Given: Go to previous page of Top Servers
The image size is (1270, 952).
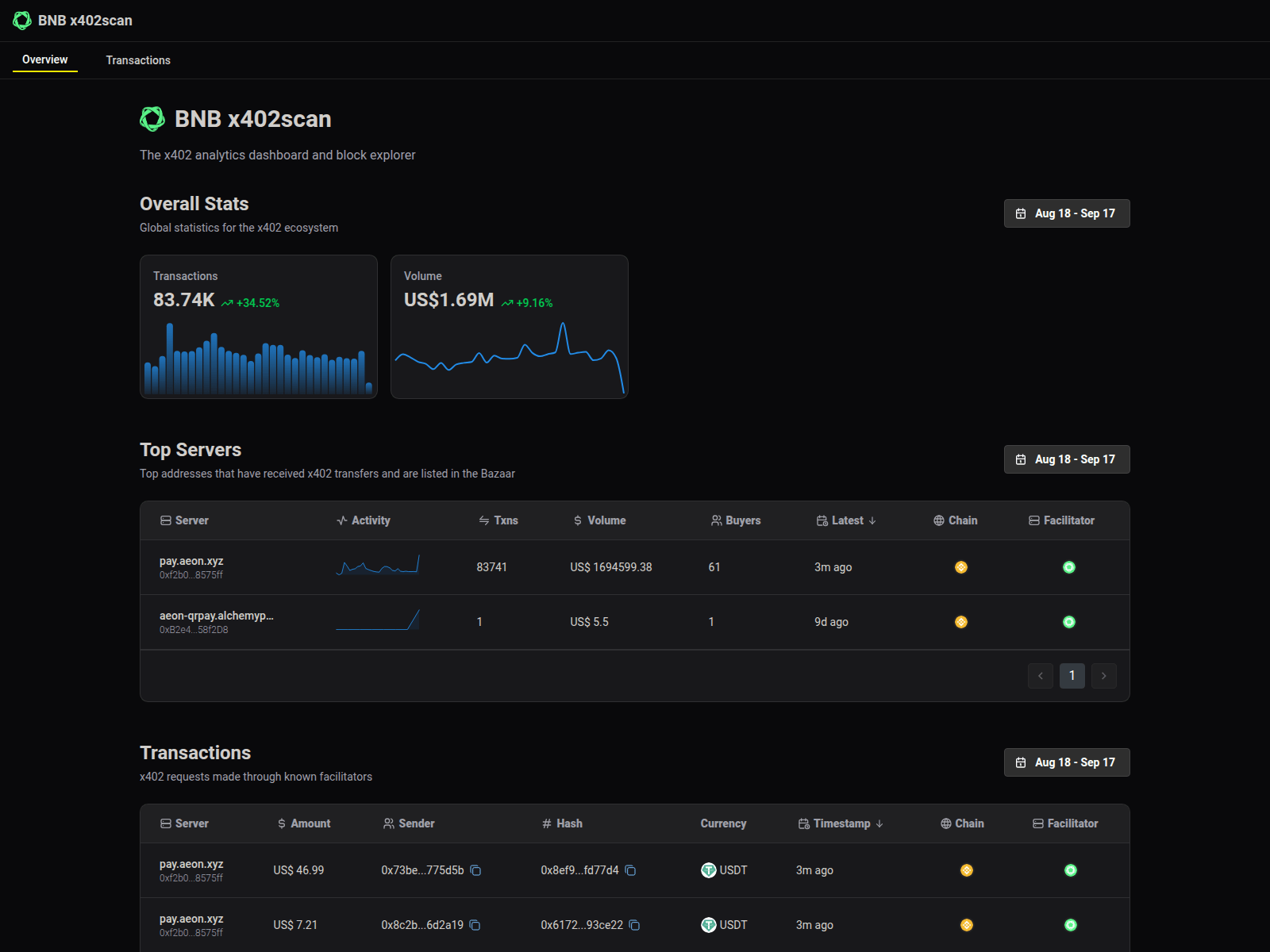Looking at the screenshot, I should (1041, 676).
